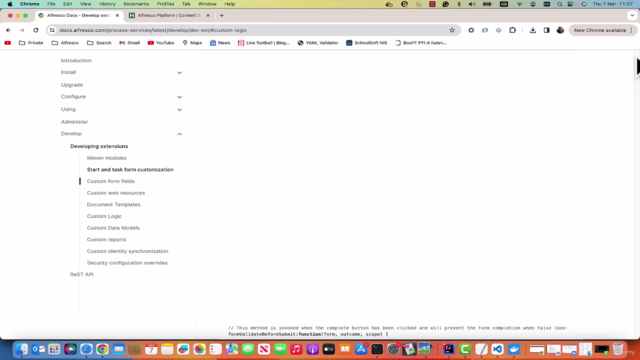Open the Chrome downloads icon
Image resolution: width=640 pixels, height=360 pixels.
(533, 30)
